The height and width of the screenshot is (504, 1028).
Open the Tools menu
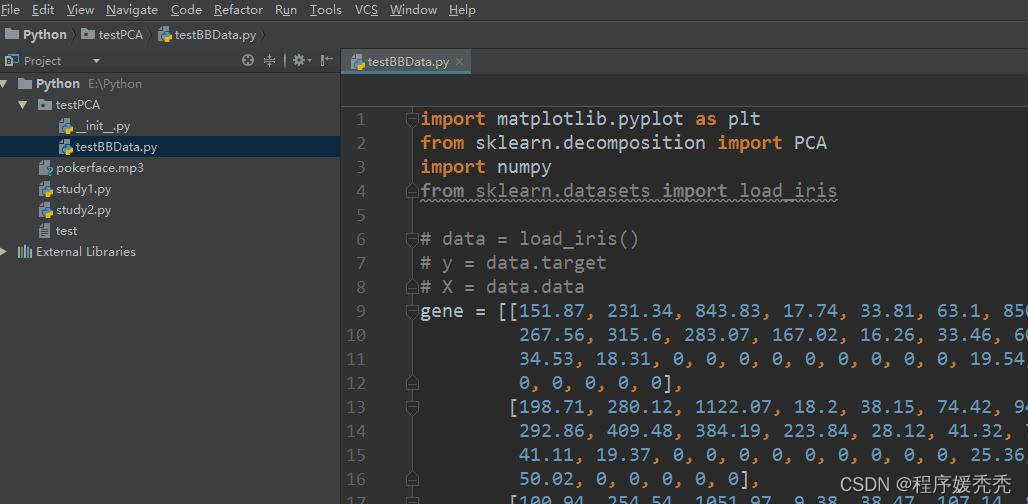(326, 10)
